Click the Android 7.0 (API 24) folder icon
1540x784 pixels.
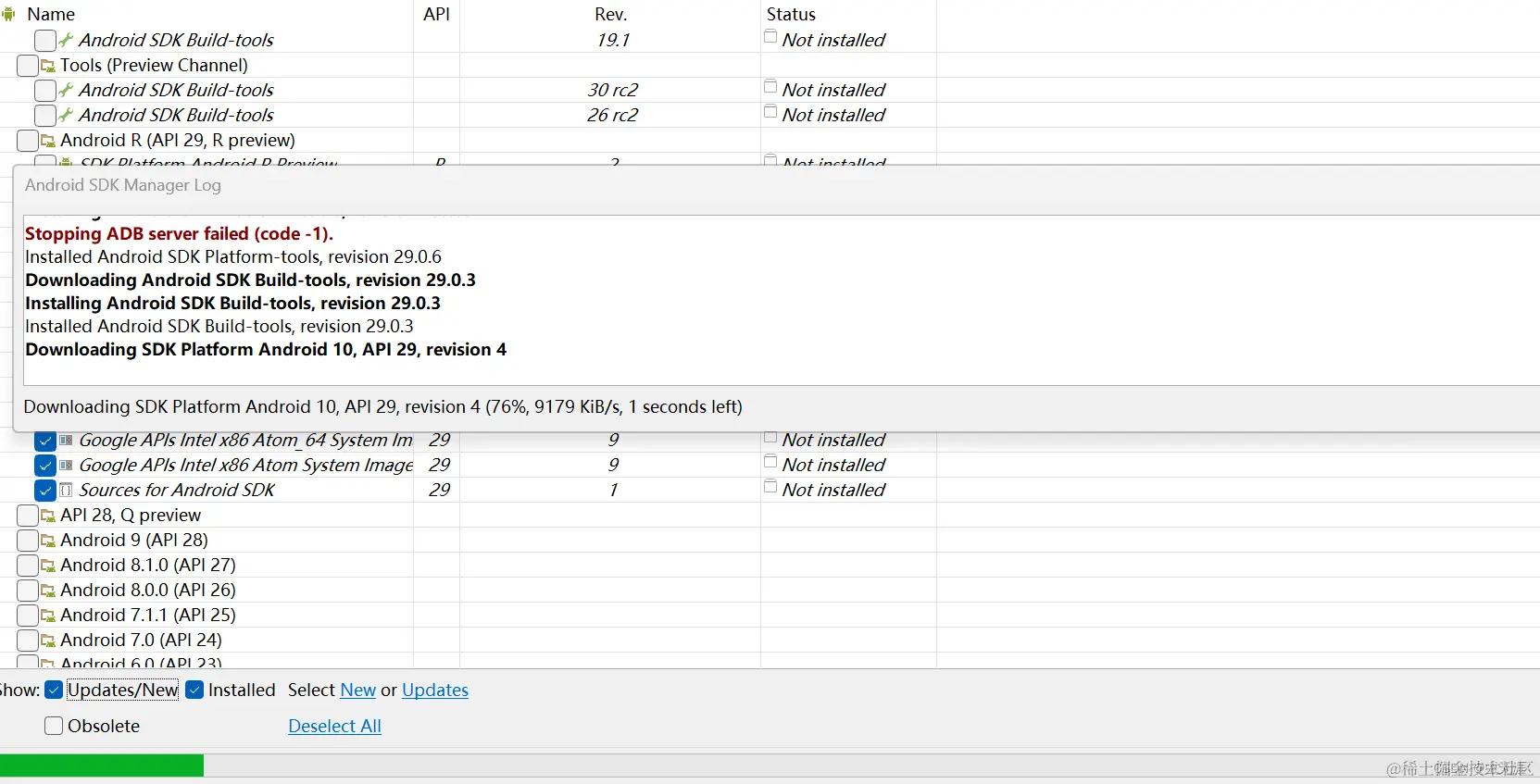point(48,641)
